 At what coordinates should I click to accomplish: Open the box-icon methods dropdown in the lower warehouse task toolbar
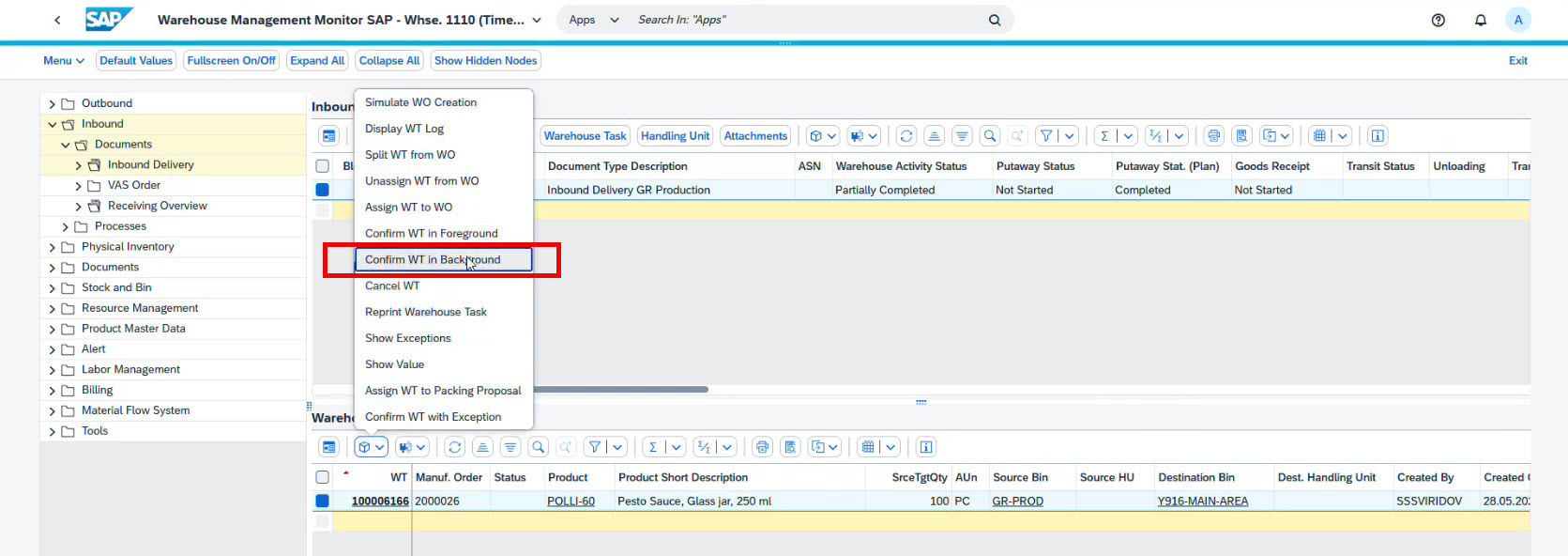pyautogui.click(x=372, y=447)
